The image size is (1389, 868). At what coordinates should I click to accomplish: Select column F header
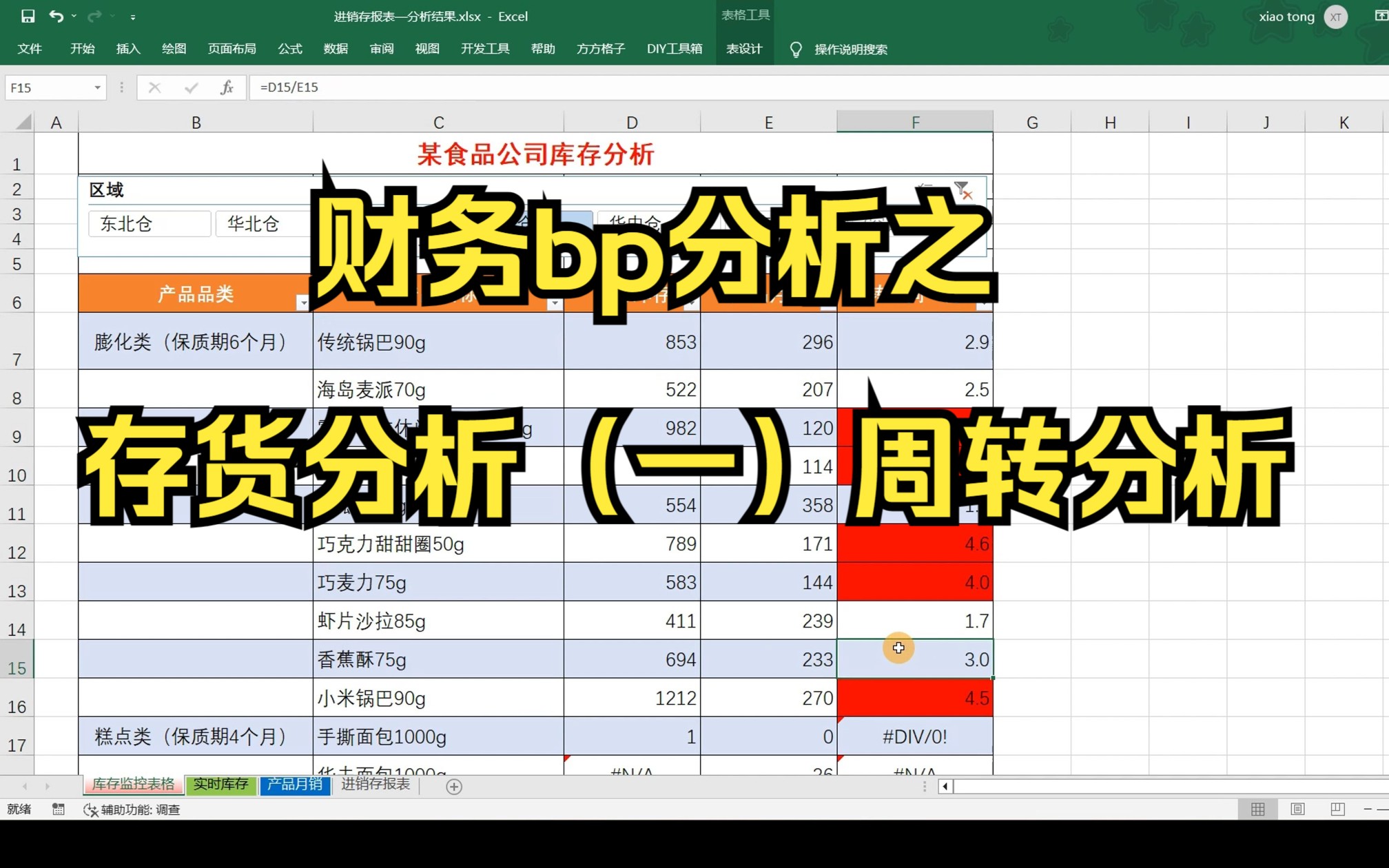915,122
